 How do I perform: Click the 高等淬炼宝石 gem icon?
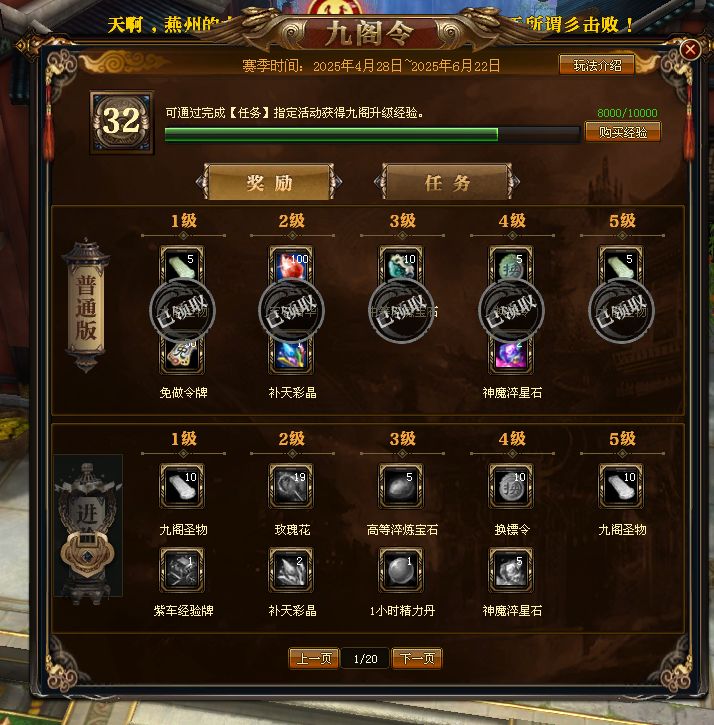pyautogui.click(x=401, y=486)
